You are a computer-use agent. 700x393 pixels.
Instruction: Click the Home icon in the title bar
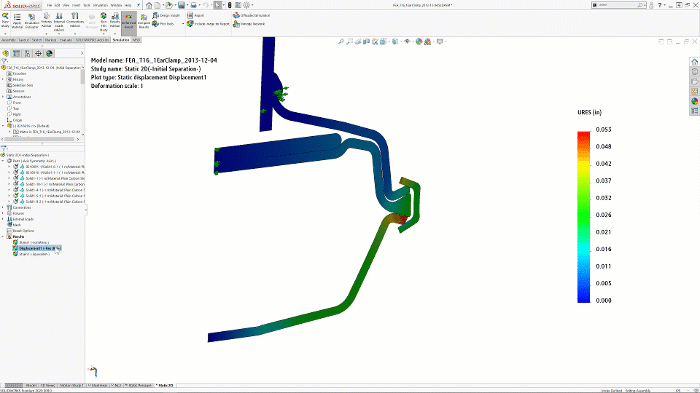149,5
